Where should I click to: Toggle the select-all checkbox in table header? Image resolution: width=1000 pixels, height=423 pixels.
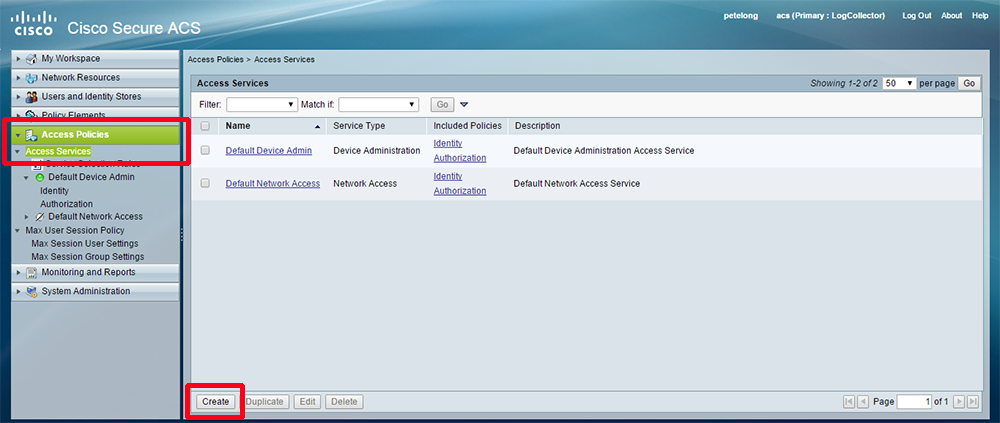pyautogui.click(x=205, y=126)
